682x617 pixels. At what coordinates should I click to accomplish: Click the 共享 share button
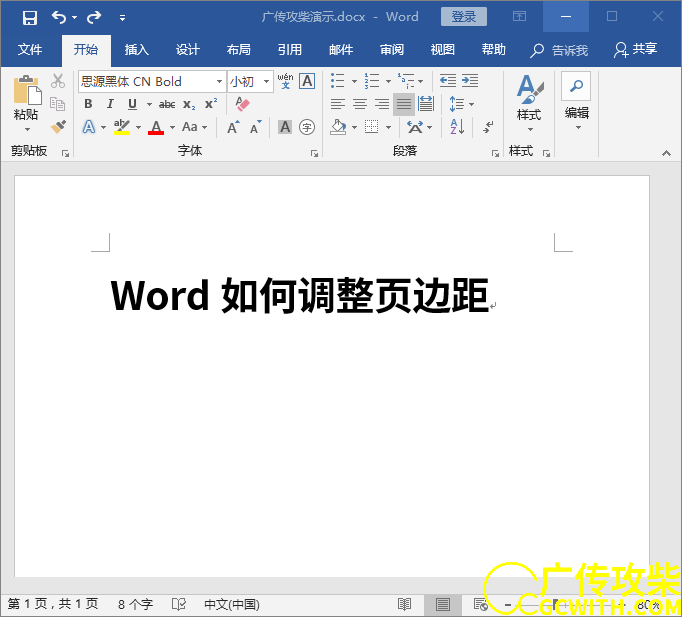pos(635,50)
